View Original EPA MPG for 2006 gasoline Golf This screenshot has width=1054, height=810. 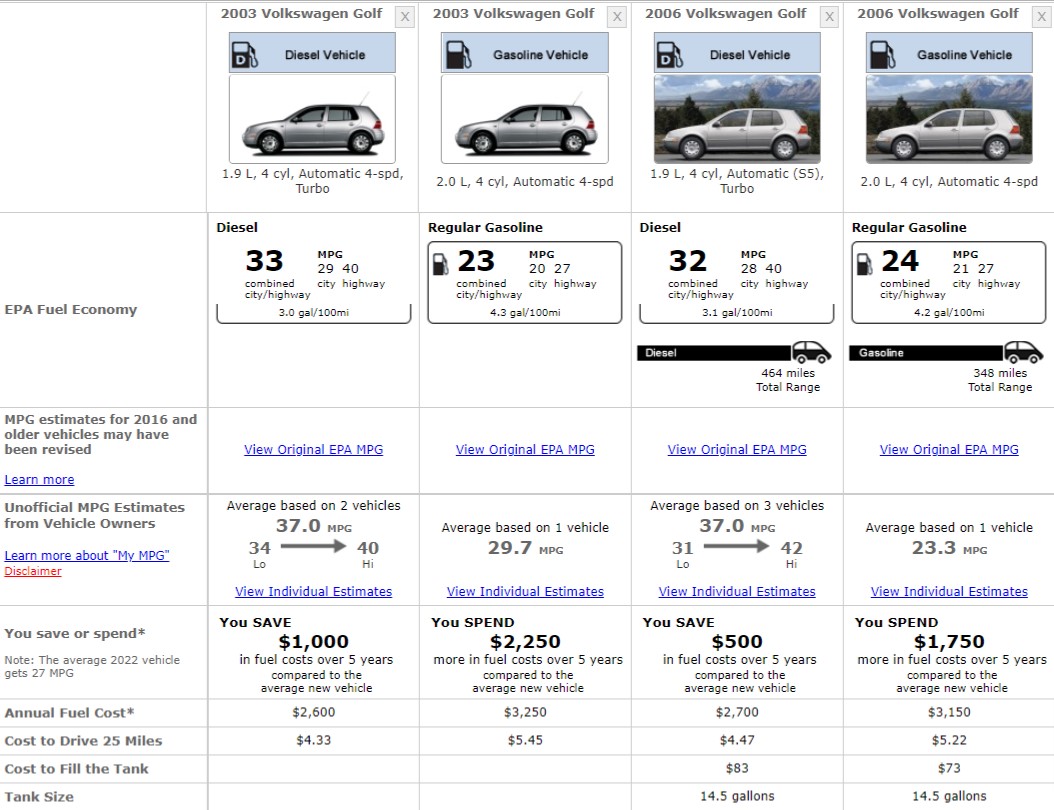click(949, 450)
